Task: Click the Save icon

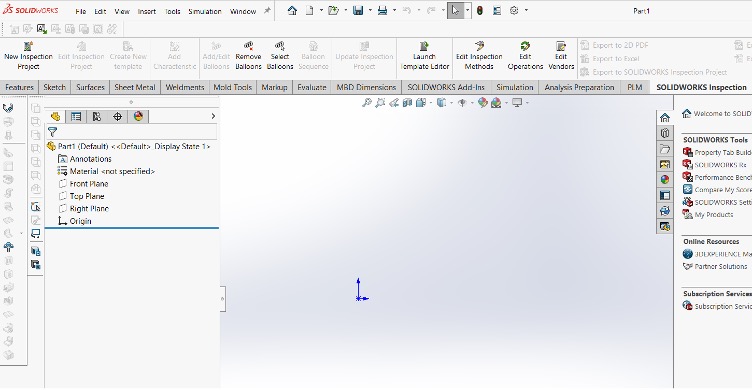Action: (x=358, y=11)
